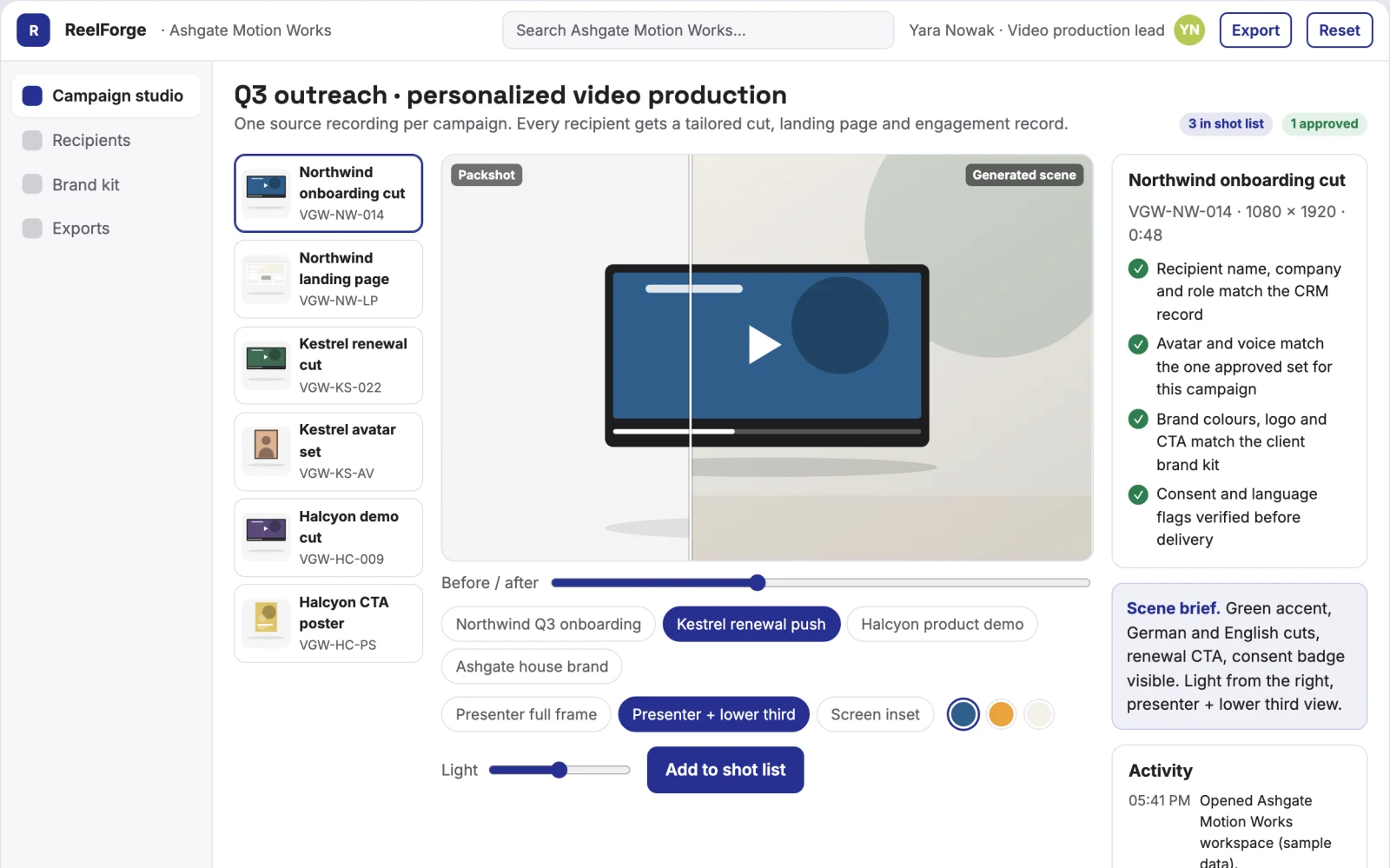Pick the orange accent colour swatch
Screen dimensions: 1390x868
[1001, 714]
